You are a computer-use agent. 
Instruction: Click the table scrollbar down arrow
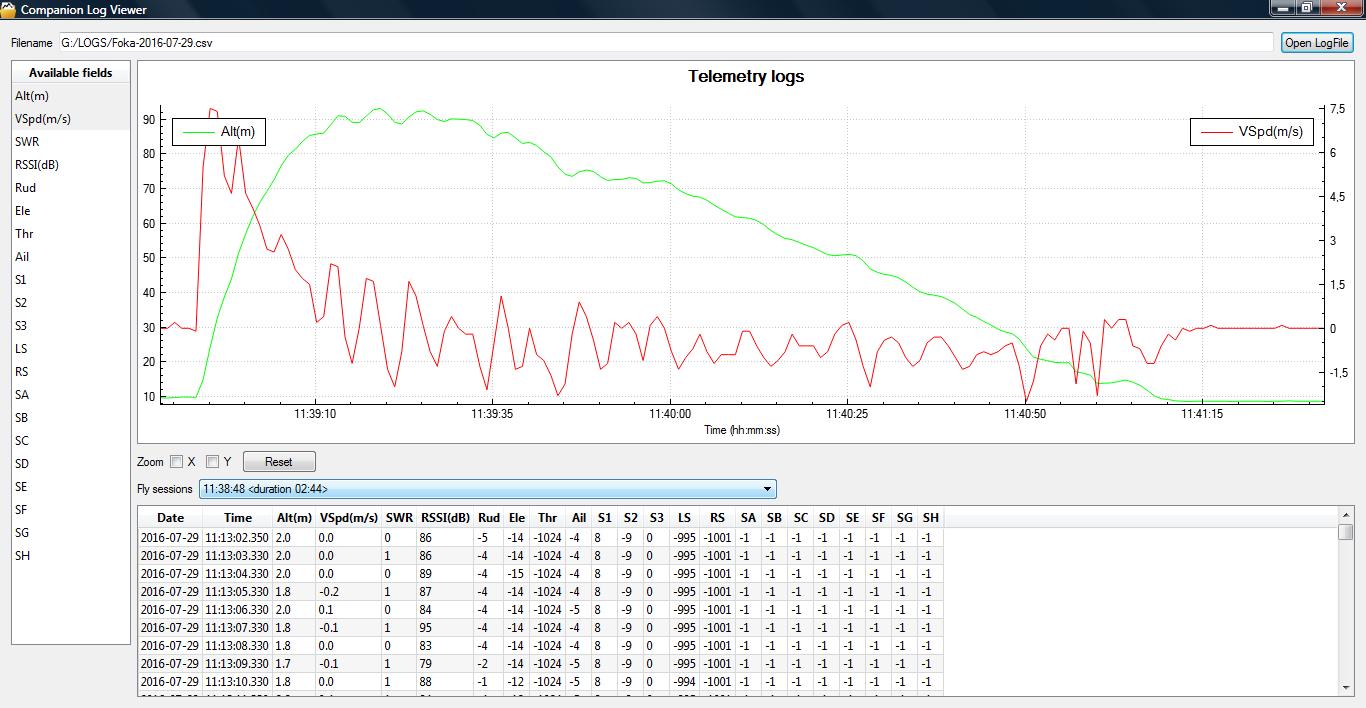coord(1345,688)
